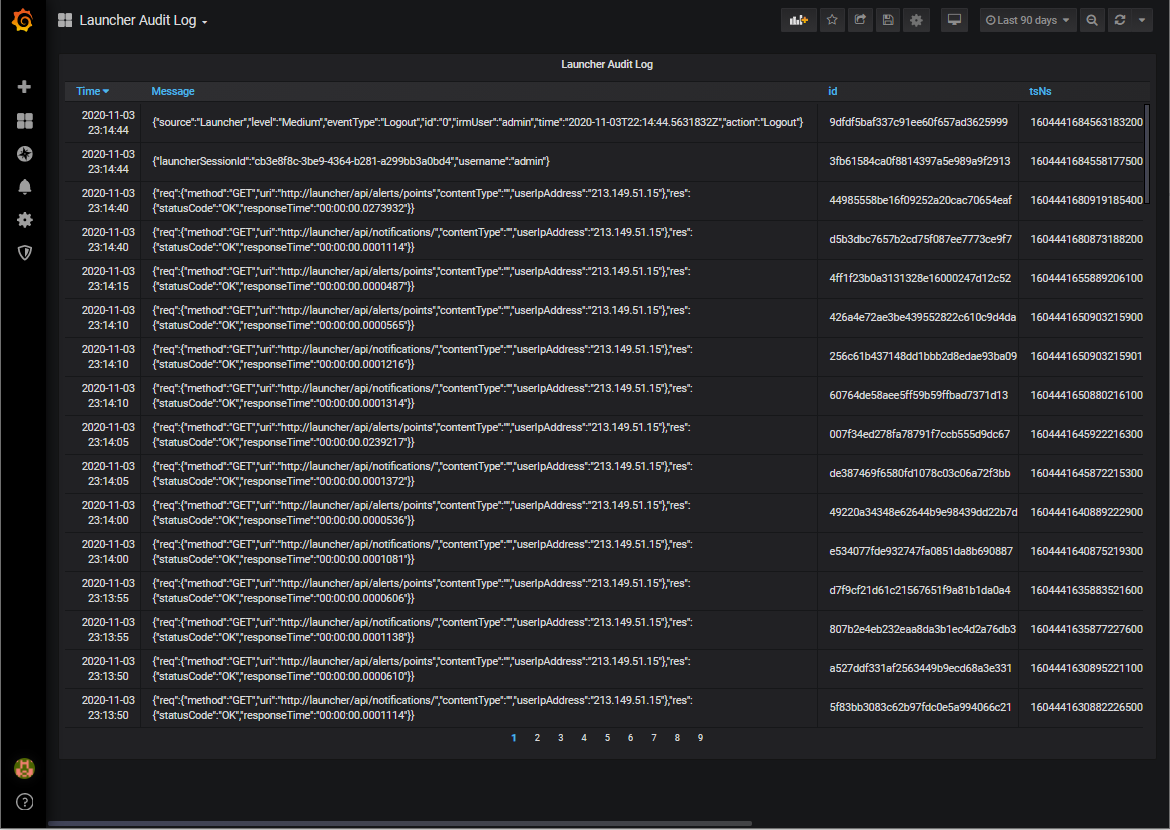This screenshot has width=1170, height=830.
Task: Select the Logout event message cell
Action: click(x=478, y=122)
